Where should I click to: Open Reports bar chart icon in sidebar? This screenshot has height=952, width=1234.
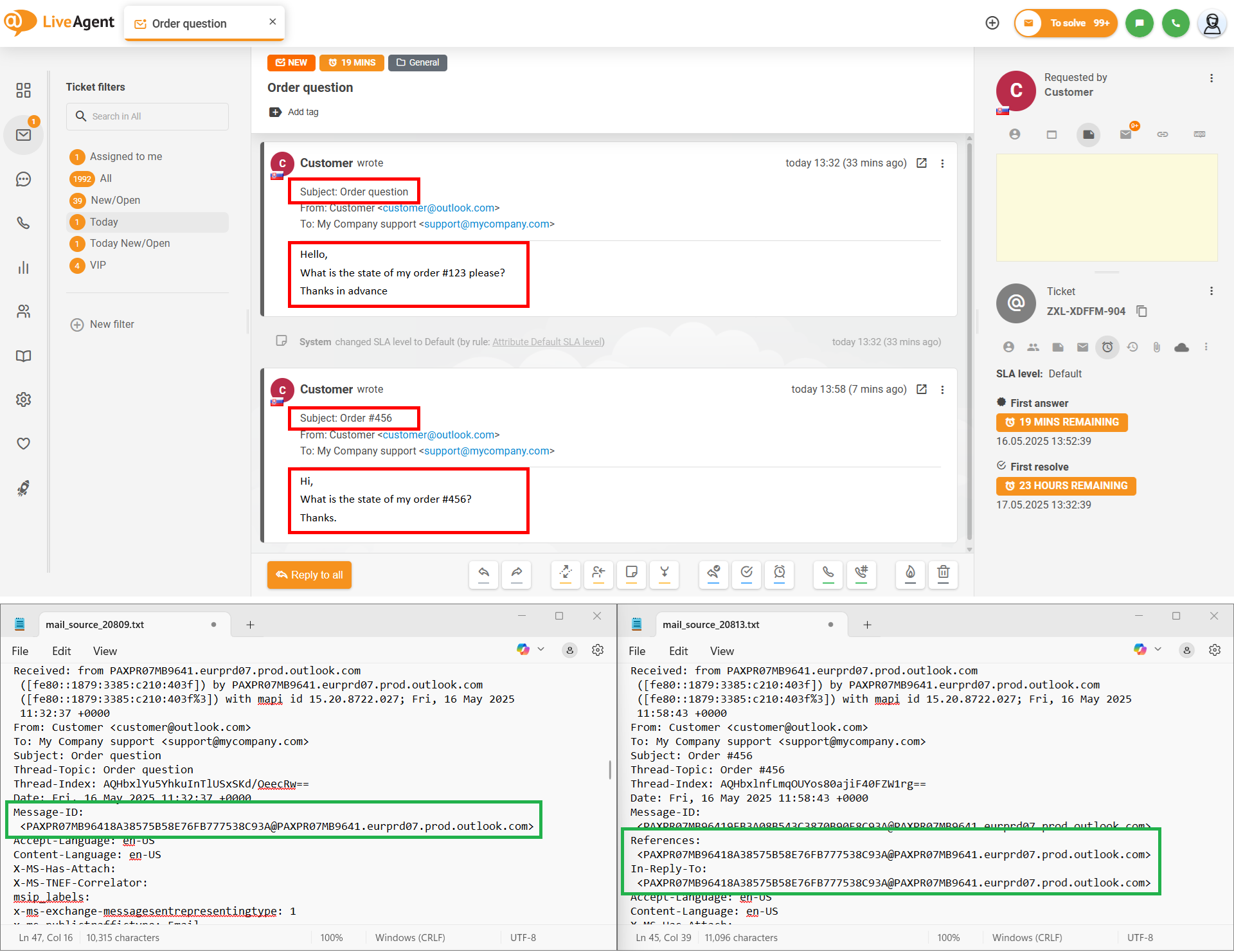coord(24,267)
